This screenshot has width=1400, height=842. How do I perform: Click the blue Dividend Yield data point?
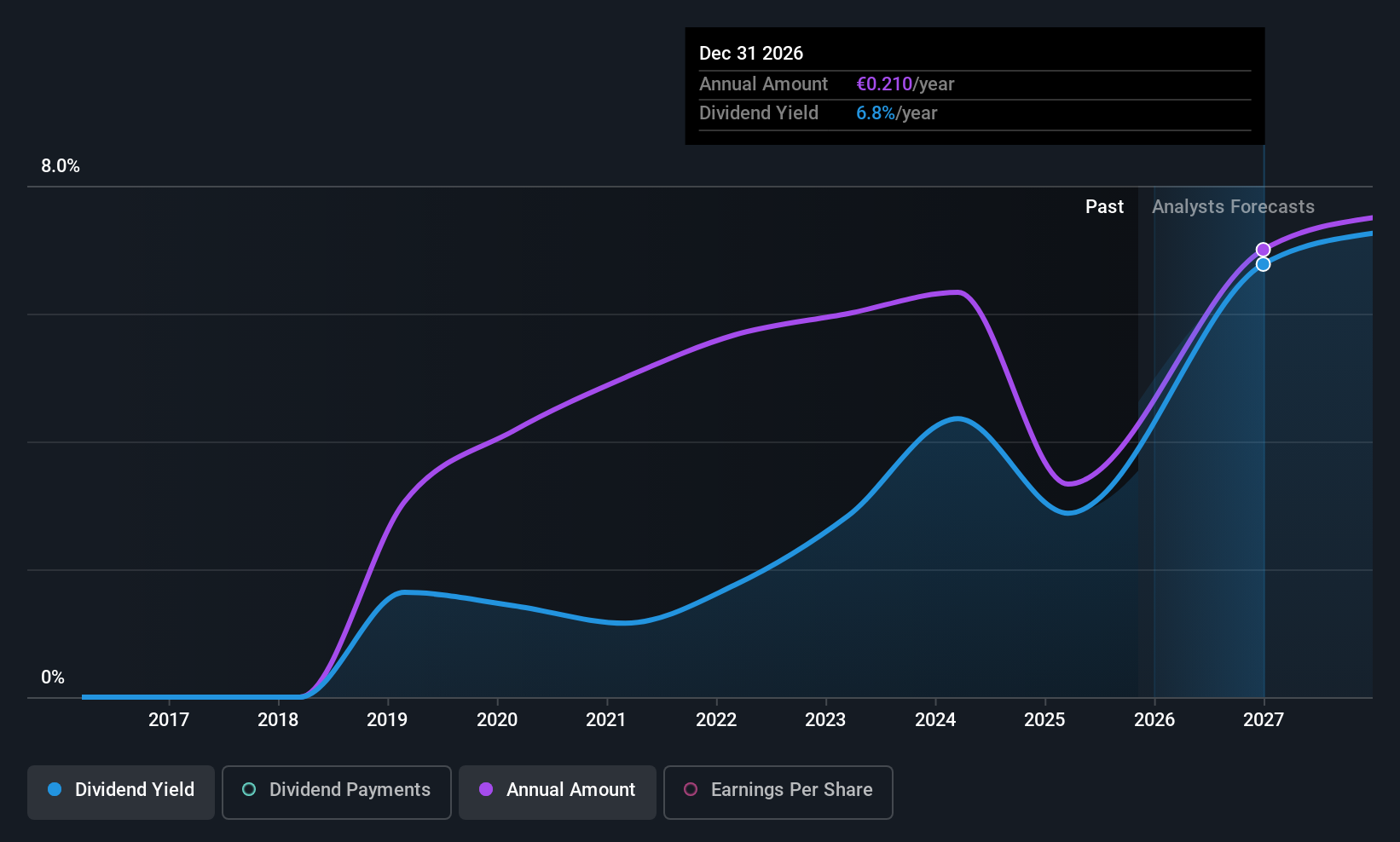click(x=1263, y=264)
